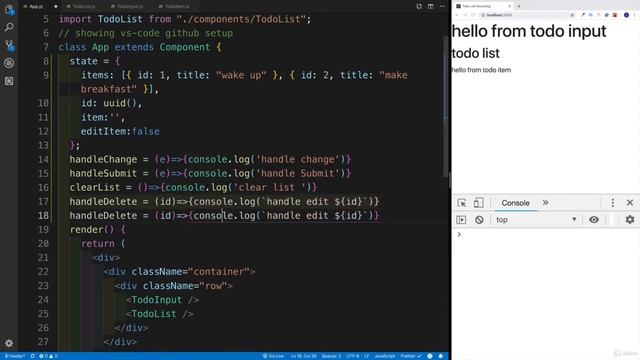Open the Chrome three-dot menu
This screenshot has width=640, height=360.
(x=635, y=15)
